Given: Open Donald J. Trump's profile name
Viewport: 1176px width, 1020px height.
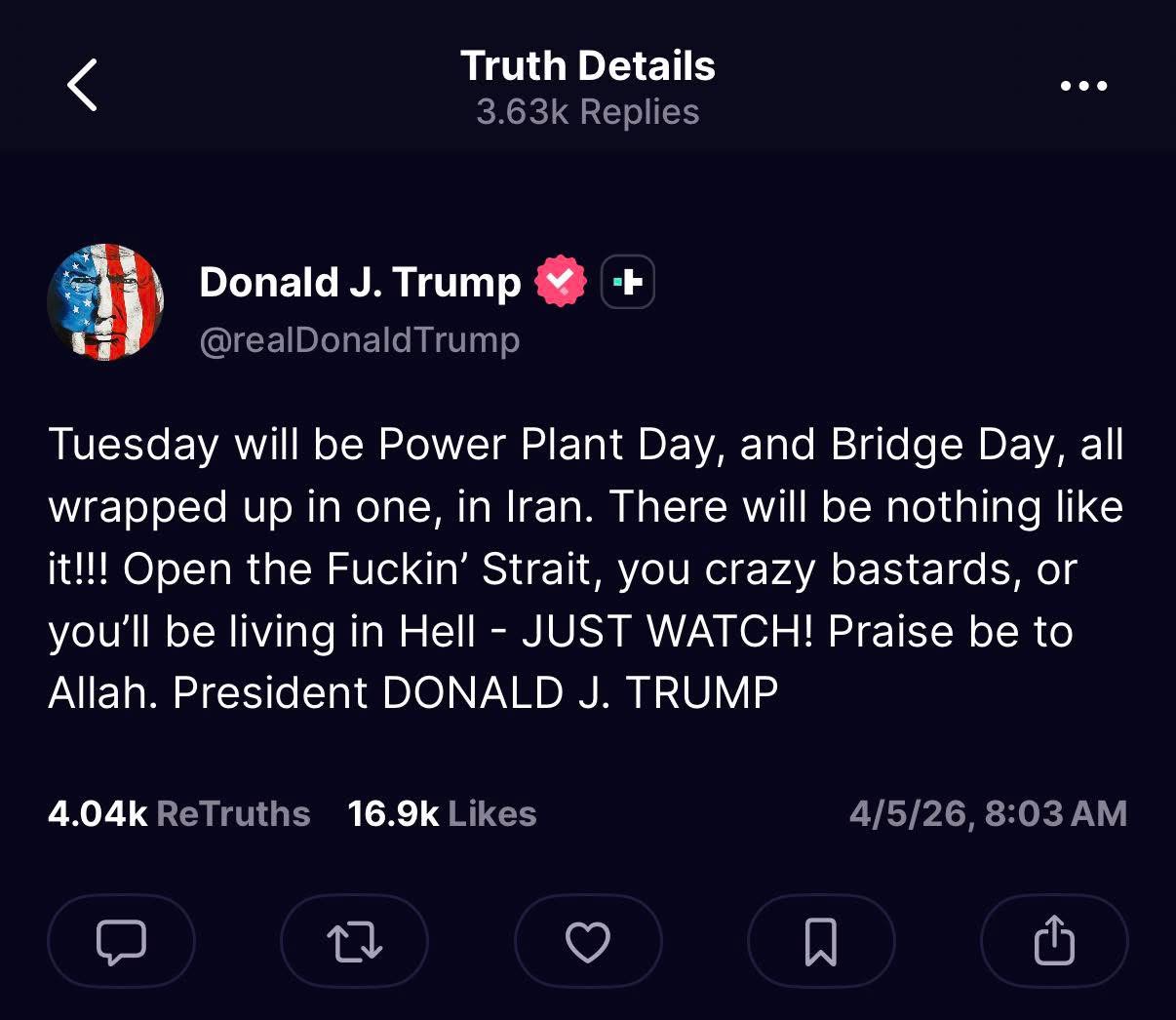Looking at the screenshot, I should pyautogui.click(x=360, y=282).
